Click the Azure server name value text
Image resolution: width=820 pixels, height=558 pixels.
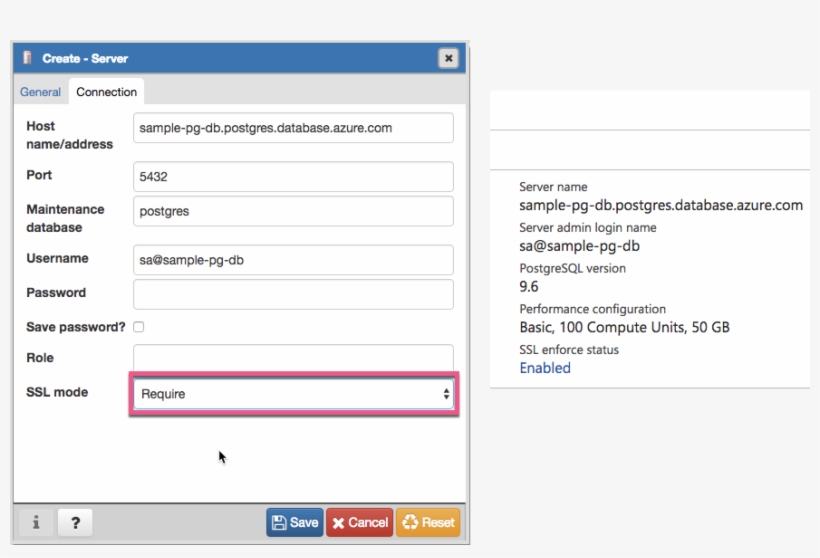point(660,205)
